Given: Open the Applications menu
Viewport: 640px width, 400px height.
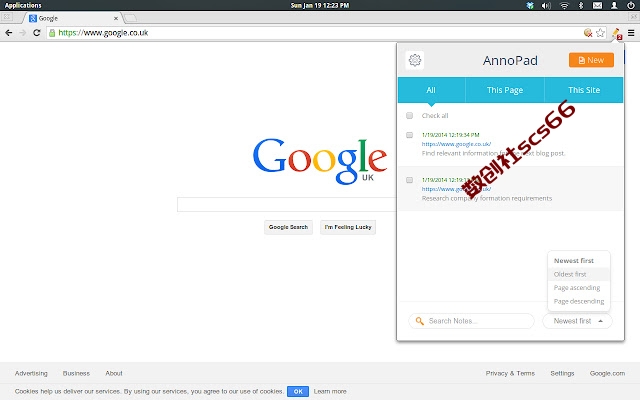Looking at the screenshot, I should pyautogui.click(x=23, y=5).
